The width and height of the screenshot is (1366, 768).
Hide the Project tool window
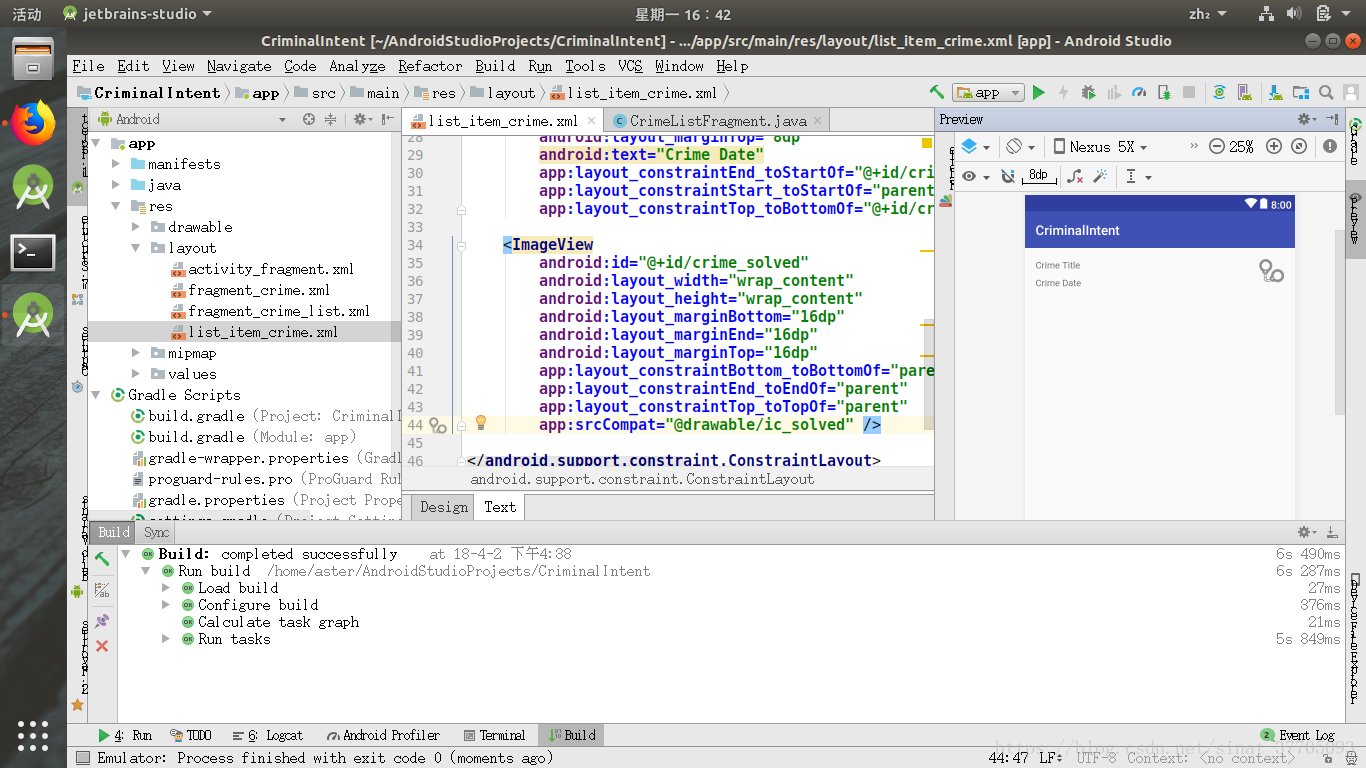tap(388, 119)
